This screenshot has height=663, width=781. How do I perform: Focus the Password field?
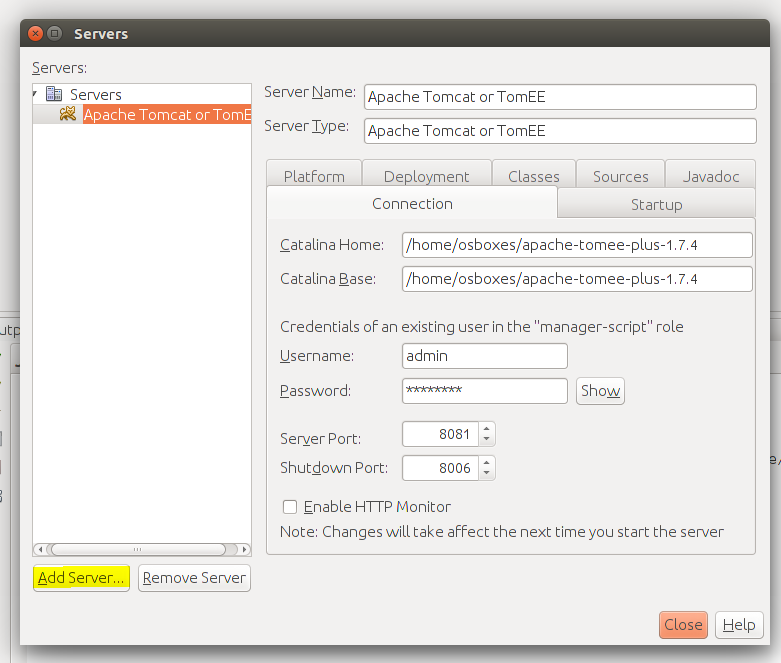[x=485, y=391]
